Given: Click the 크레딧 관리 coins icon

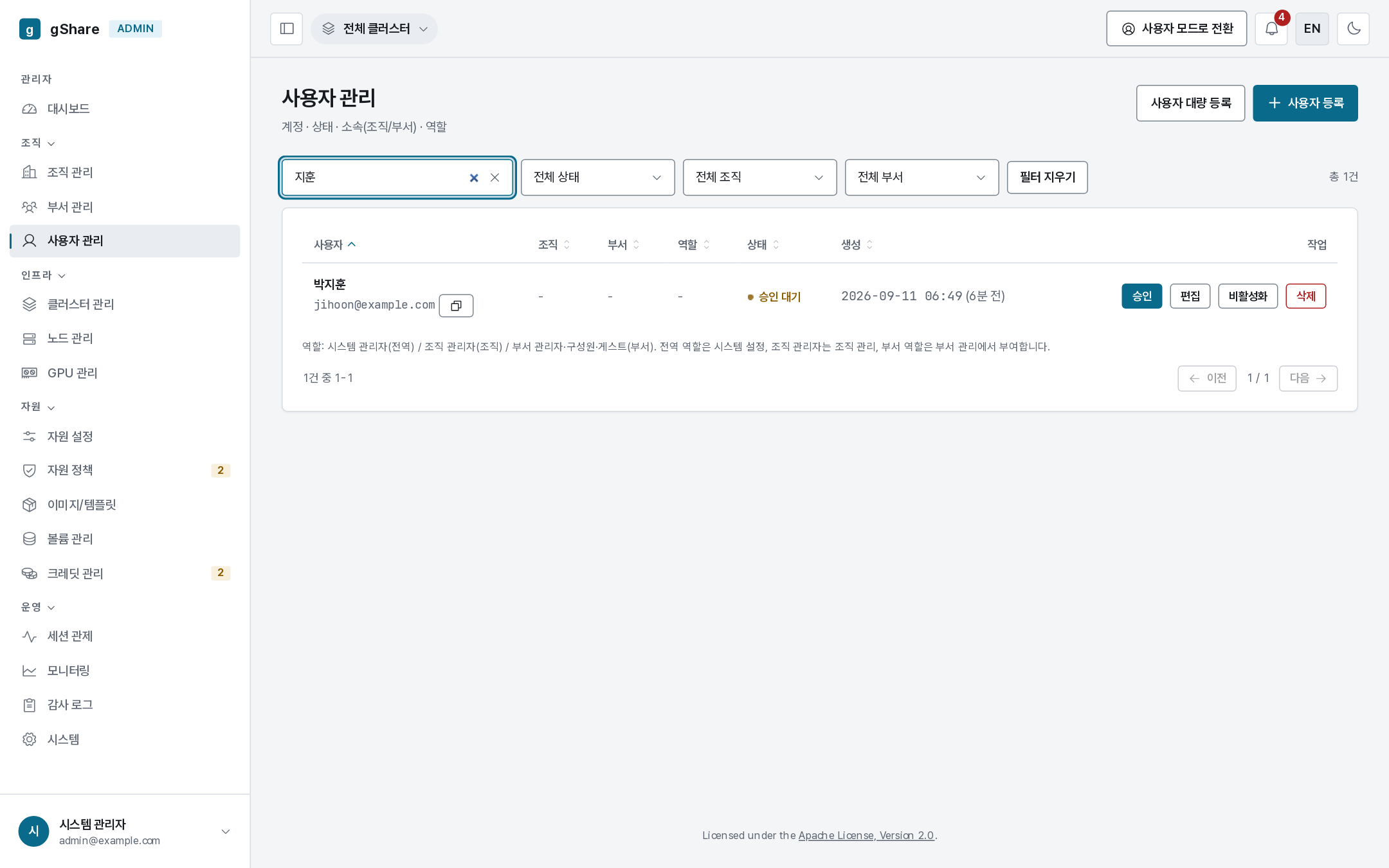Looking at the screenshot, I should [30, 574].
